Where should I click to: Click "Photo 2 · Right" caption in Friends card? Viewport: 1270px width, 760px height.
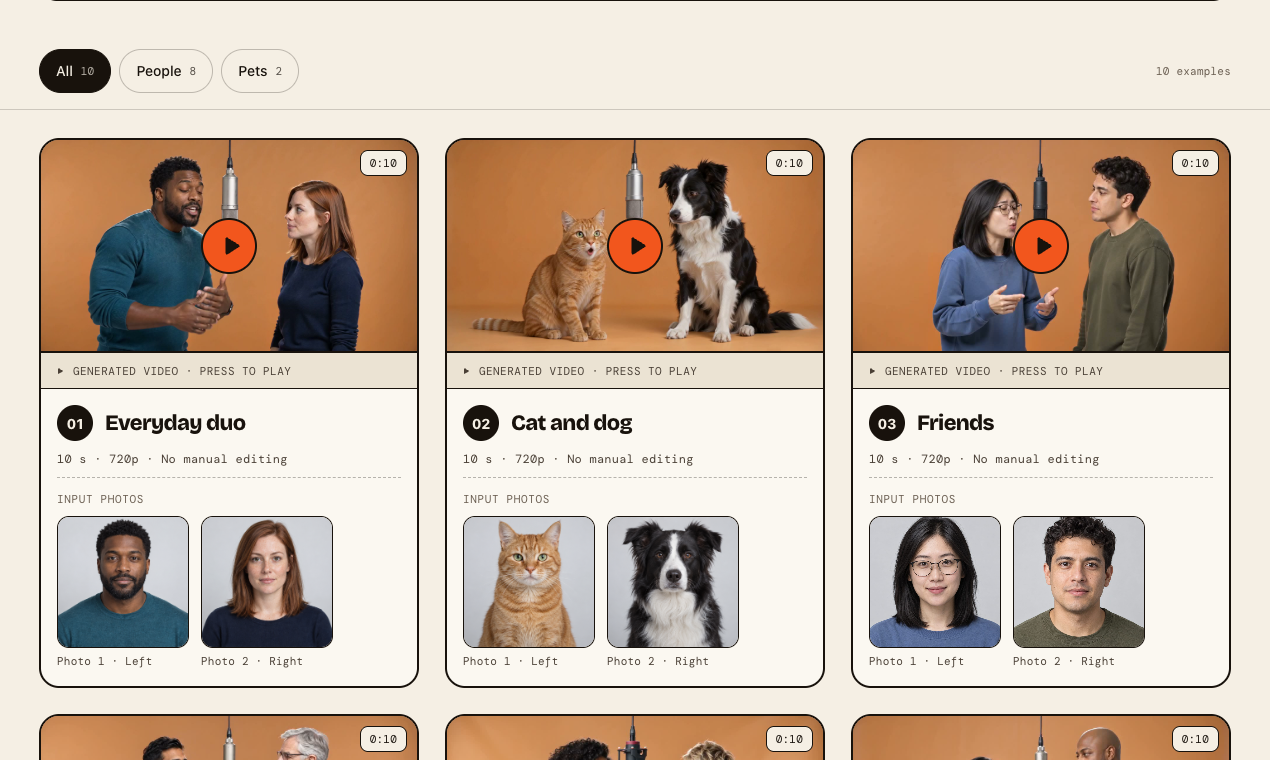coord(1064,661)
